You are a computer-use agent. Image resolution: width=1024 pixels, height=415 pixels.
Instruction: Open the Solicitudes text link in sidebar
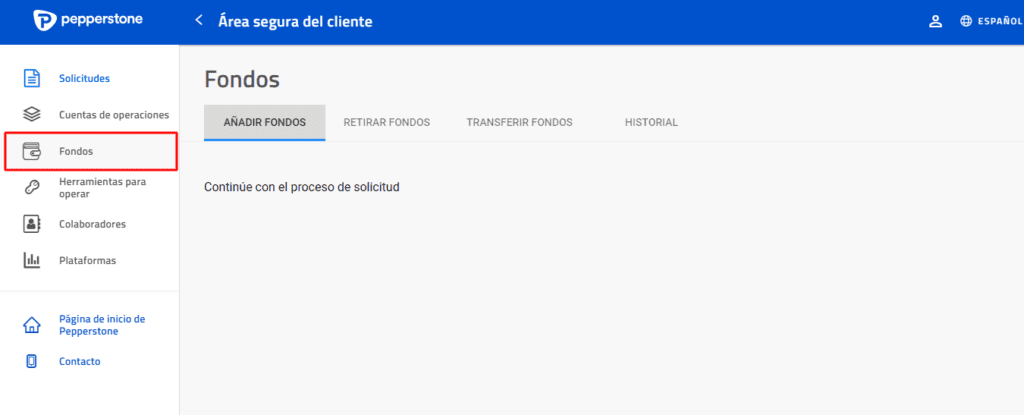84,78
